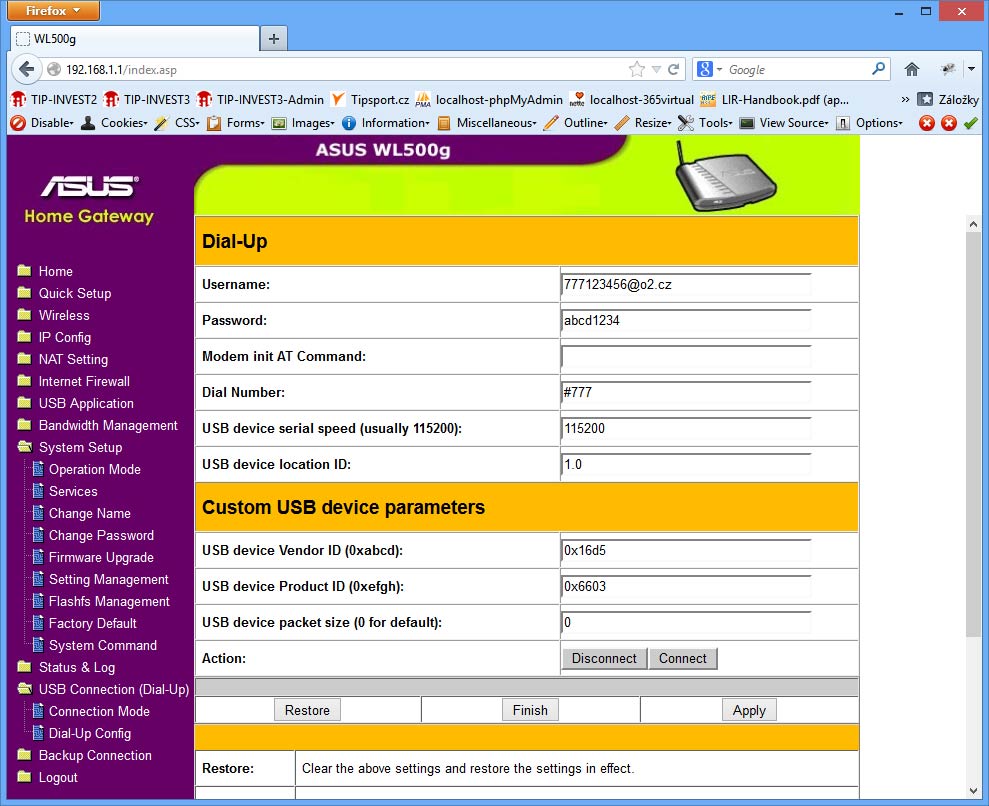Image resolution: width=989 pixels, height=806 pixels.
Task: Open Information menu in developer toolbar
Action: click(386, 123)
